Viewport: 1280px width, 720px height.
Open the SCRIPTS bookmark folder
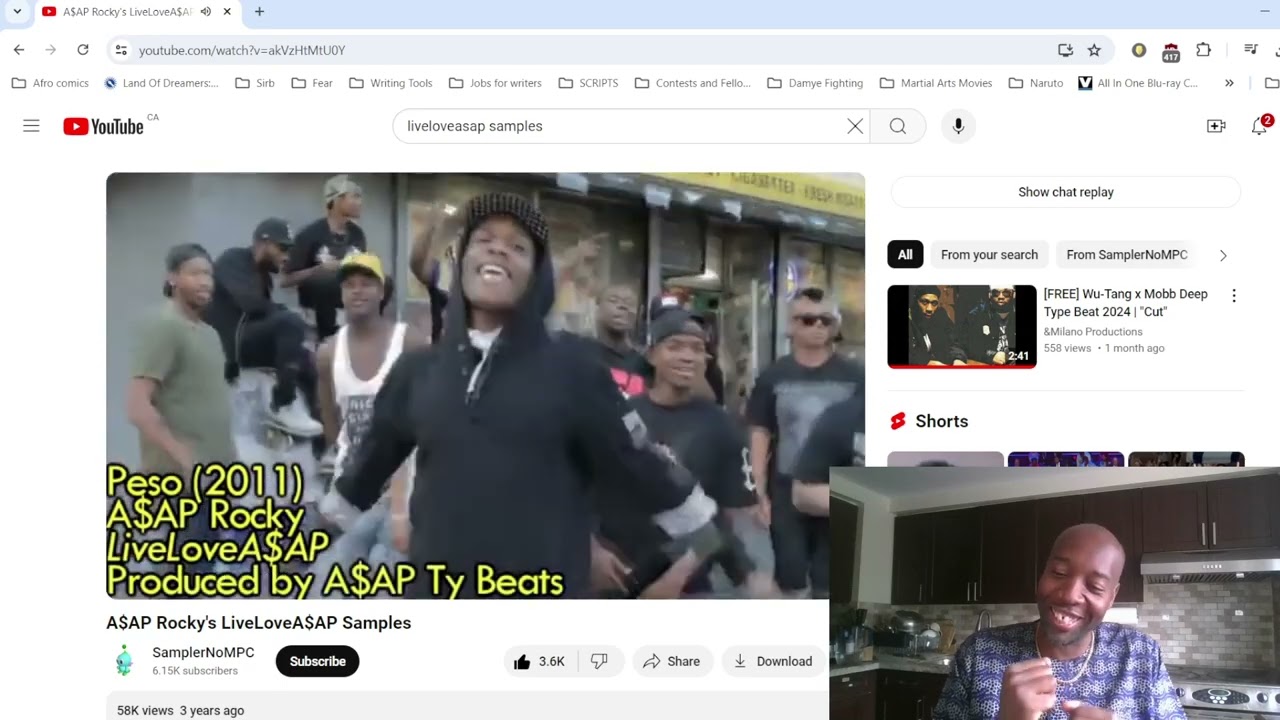click(x=588, y=83)
